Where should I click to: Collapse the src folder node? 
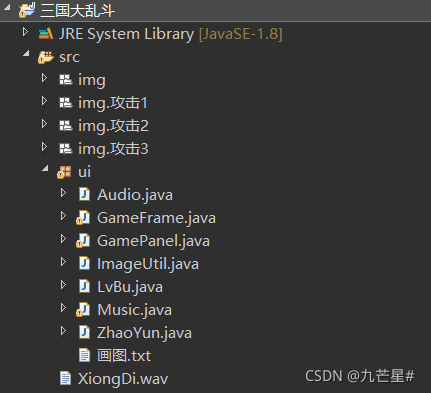coord(26,53)
